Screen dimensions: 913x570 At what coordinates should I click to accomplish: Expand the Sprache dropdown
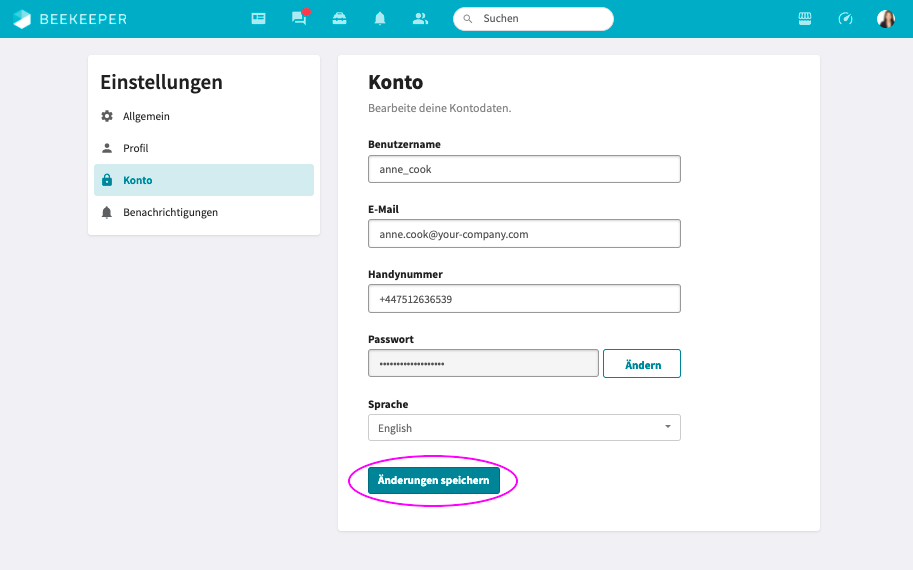tap(524, 428)
